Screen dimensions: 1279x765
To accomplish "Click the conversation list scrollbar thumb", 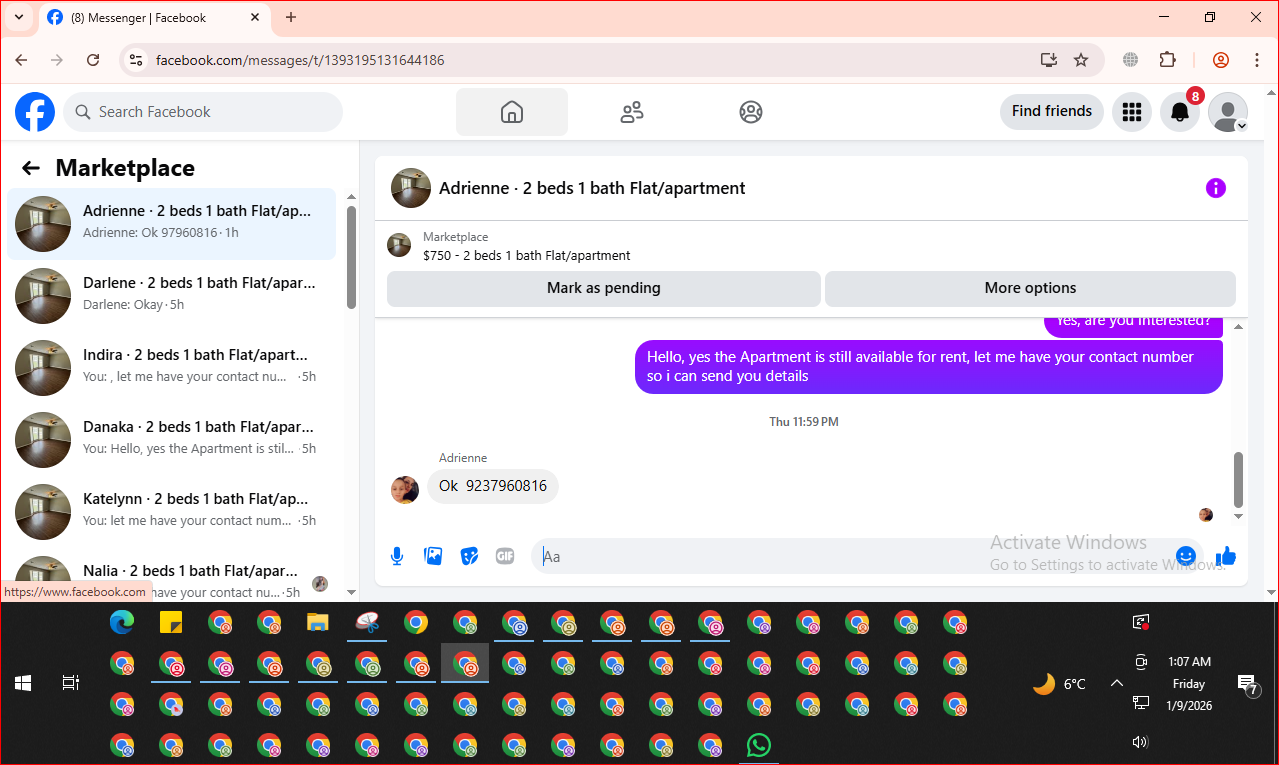I will point(351,257).
